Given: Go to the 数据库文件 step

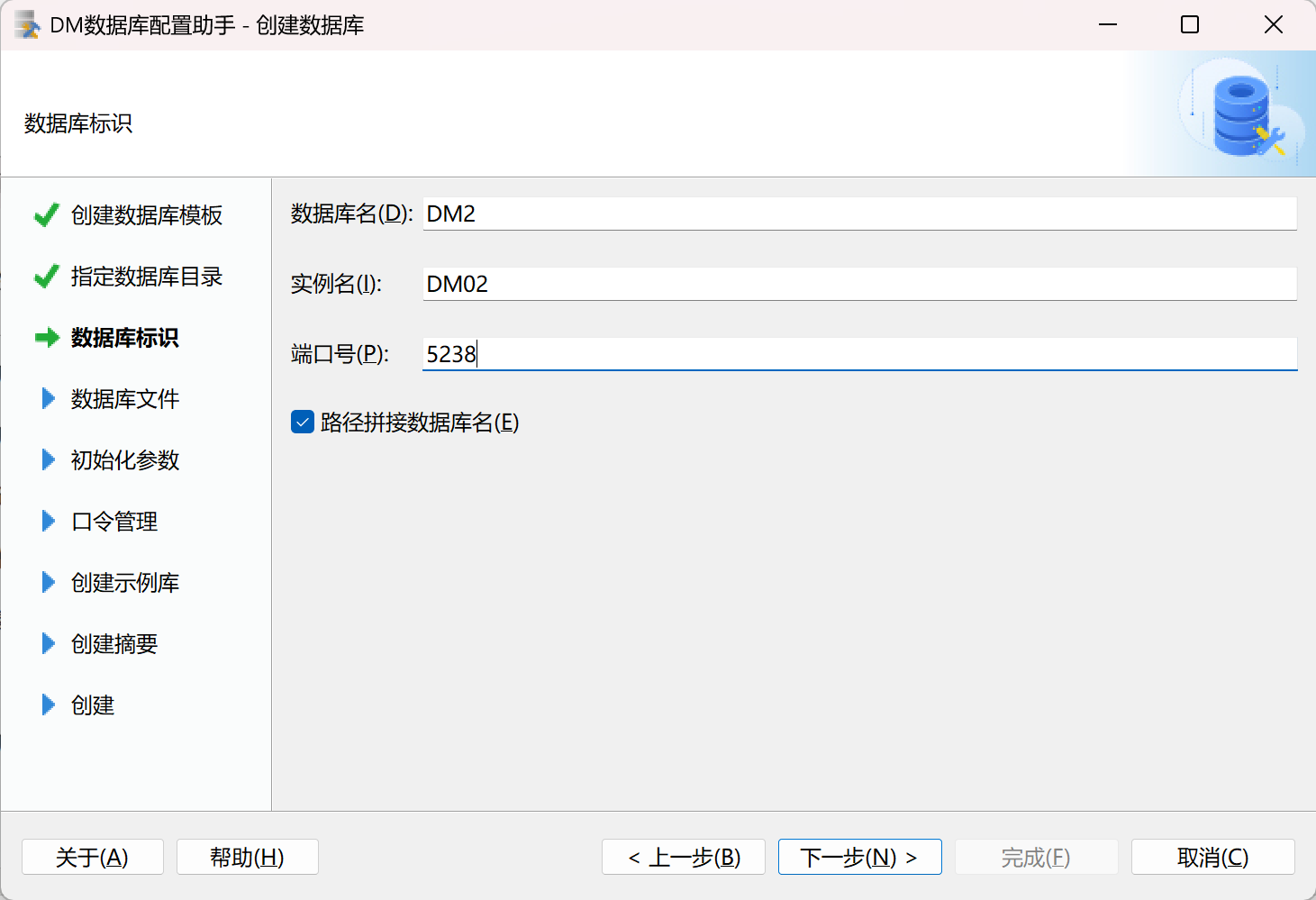Looking at the screenshot, I should [125, 399].
